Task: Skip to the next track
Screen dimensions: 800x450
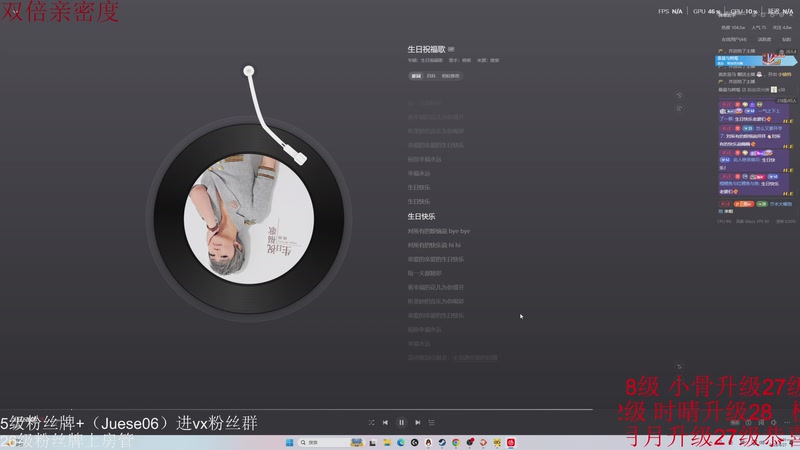Action: tap(417, 422)
